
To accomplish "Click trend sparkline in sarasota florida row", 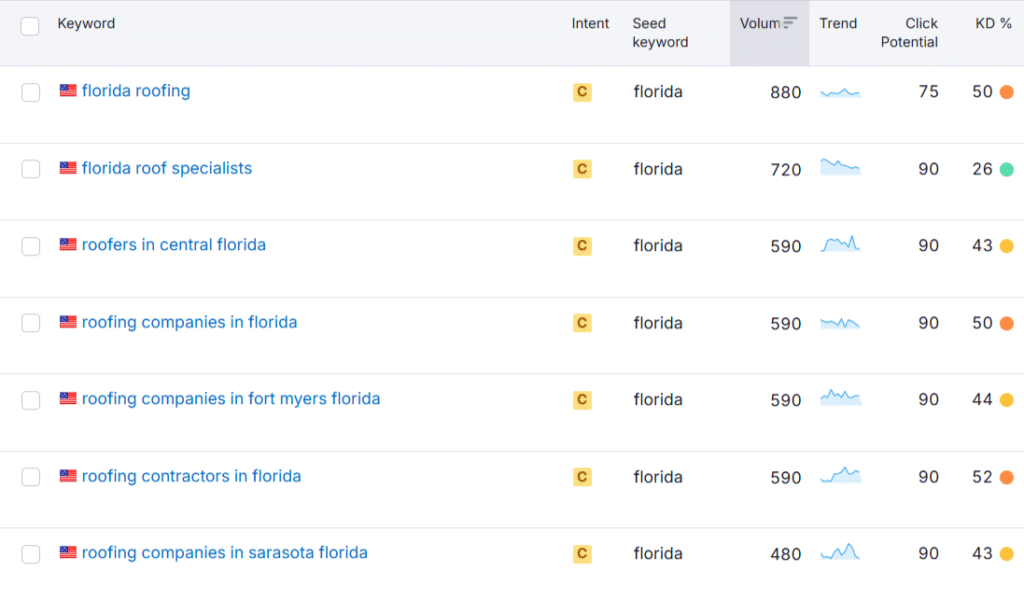I will (840, 552).
